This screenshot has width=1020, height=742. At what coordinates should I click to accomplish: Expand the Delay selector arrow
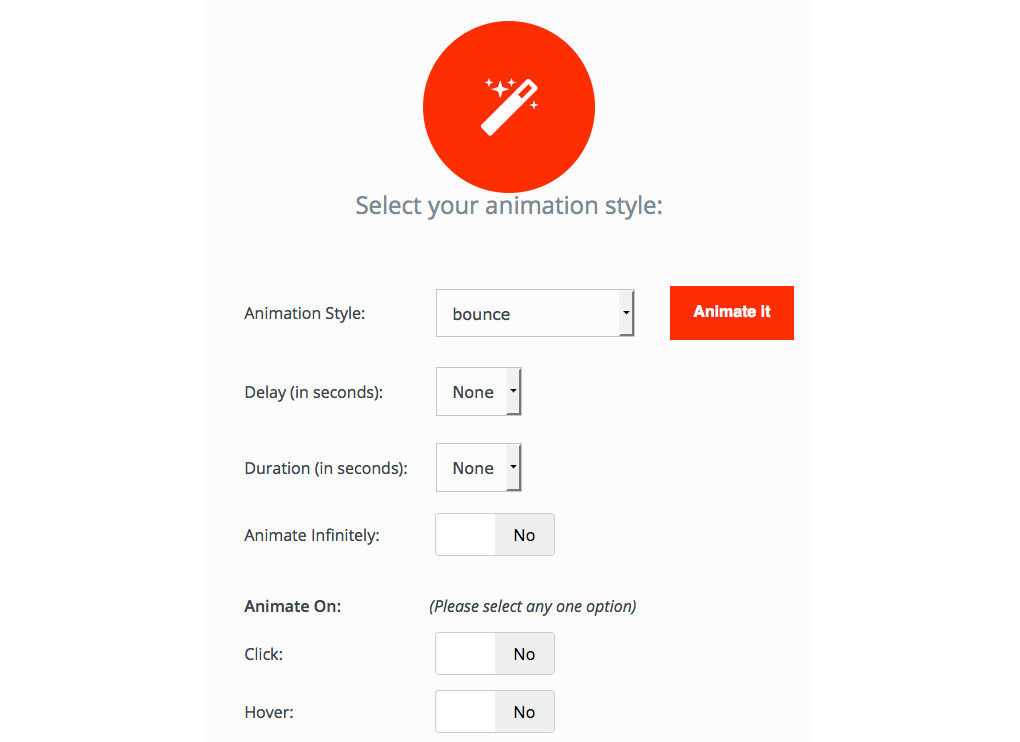(513, 391)
